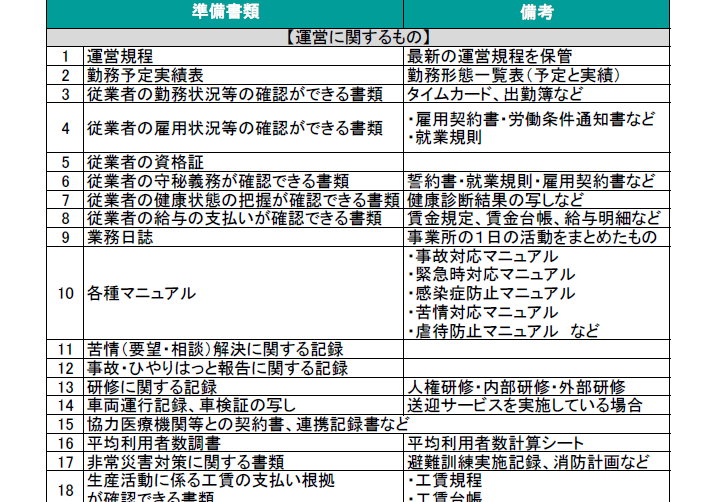Viewport: 720px width, 502px height.
Task: Click the 人権研修・内部研修・外部研修 remark cell
Action: tap(517, 387)
